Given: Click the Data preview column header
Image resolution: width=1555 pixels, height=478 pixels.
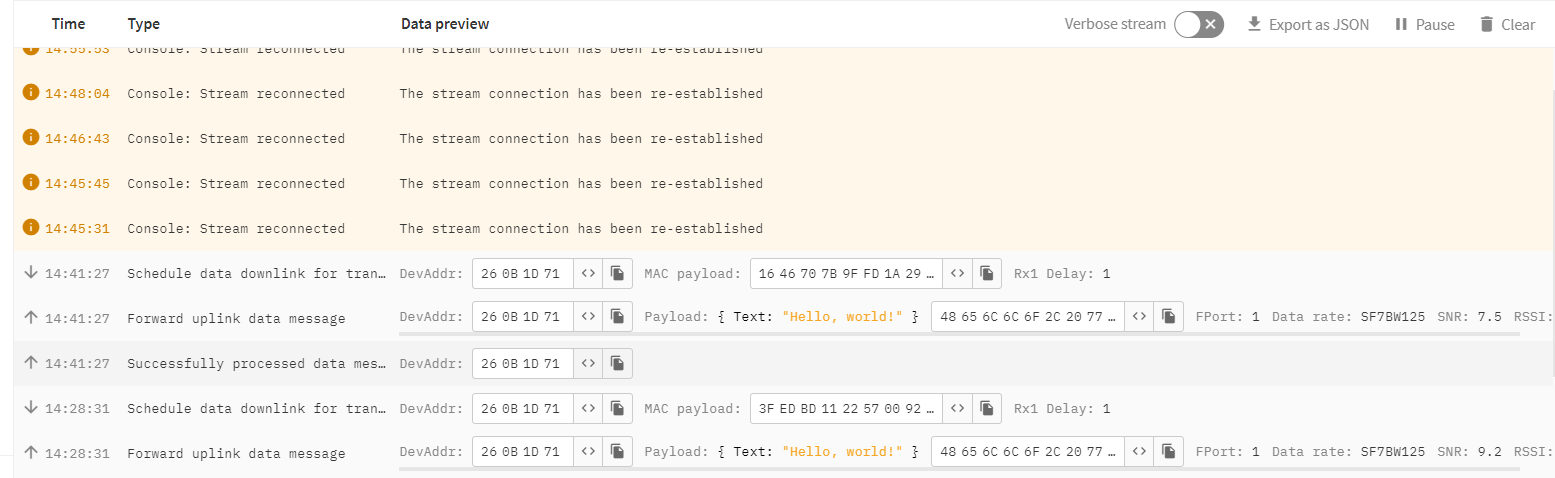Looking at the screenshot, I should tap(445, 24).
